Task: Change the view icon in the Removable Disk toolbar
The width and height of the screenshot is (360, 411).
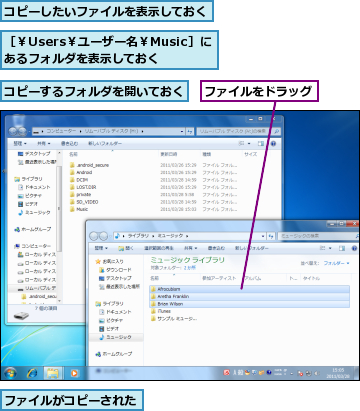Action: pos(241,144)
